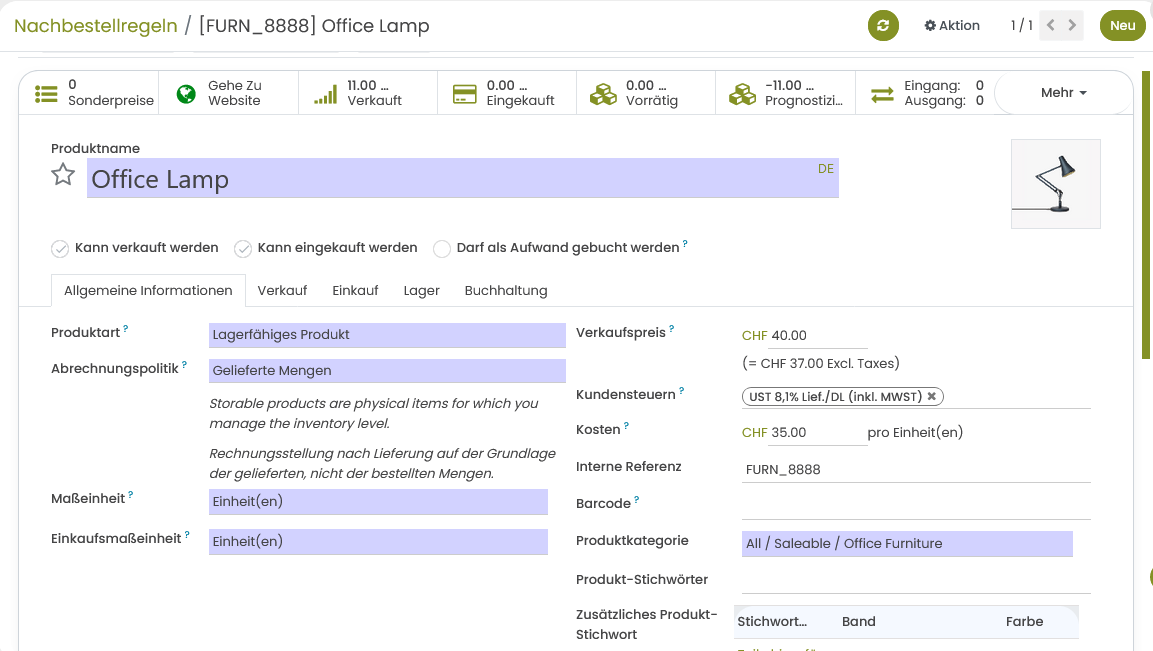Click the Gehe Zu Website globe icon
The height and width of the screenshot is (651, 1153).
tap(186, 93)
